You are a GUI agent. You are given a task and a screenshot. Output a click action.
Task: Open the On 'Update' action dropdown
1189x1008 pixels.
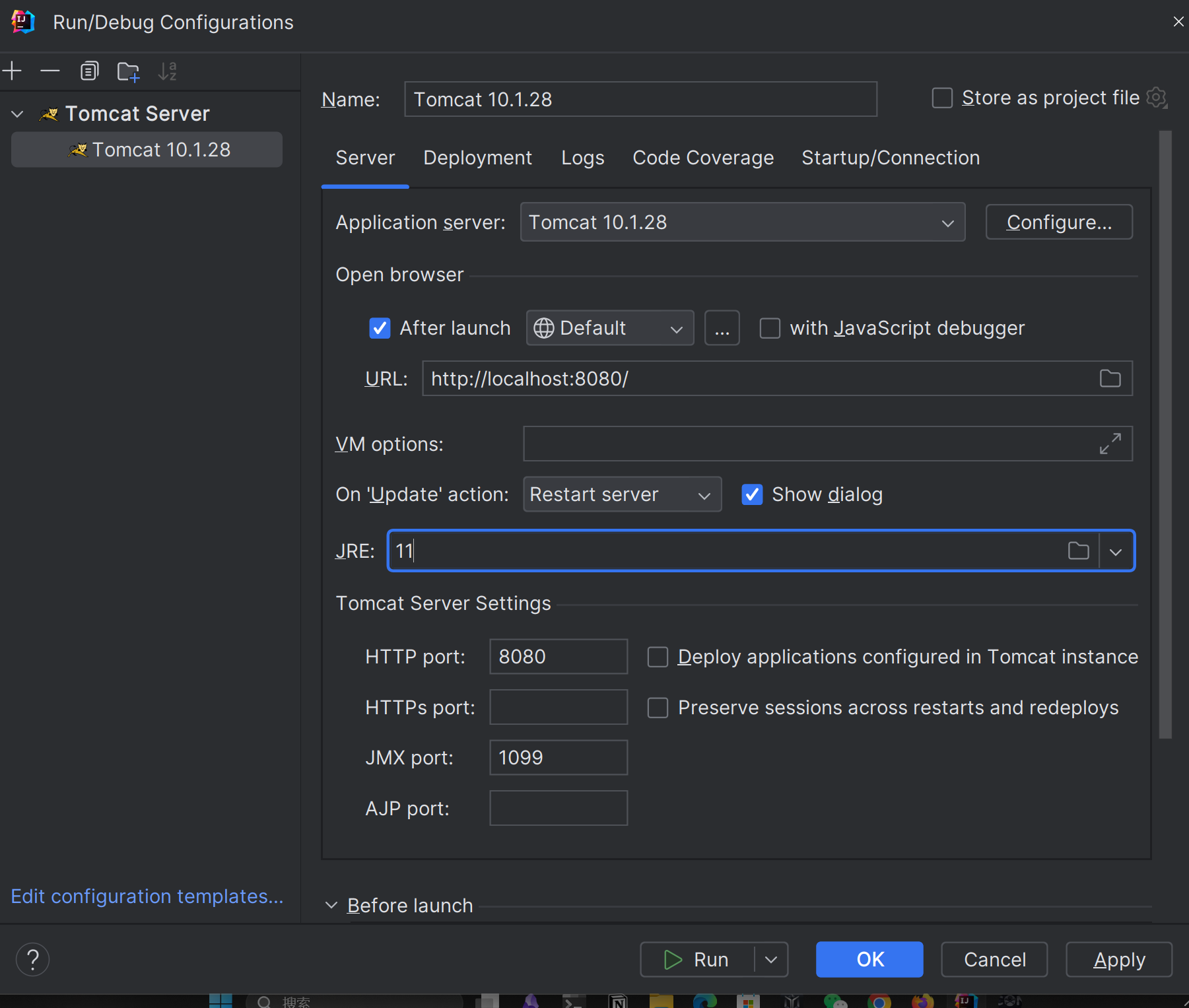point(622,494)
